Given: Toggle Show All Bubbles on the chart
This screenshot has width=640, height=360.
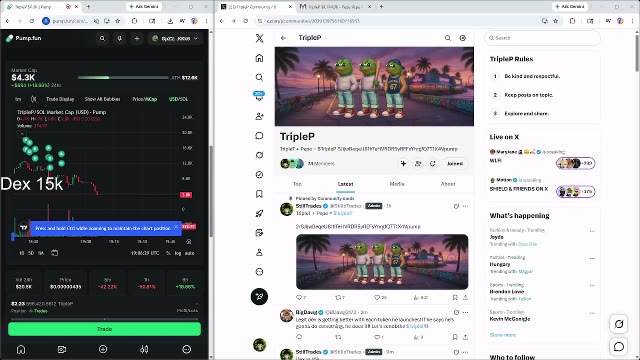Looking at the screenshot, I should (x=102, y=99).
